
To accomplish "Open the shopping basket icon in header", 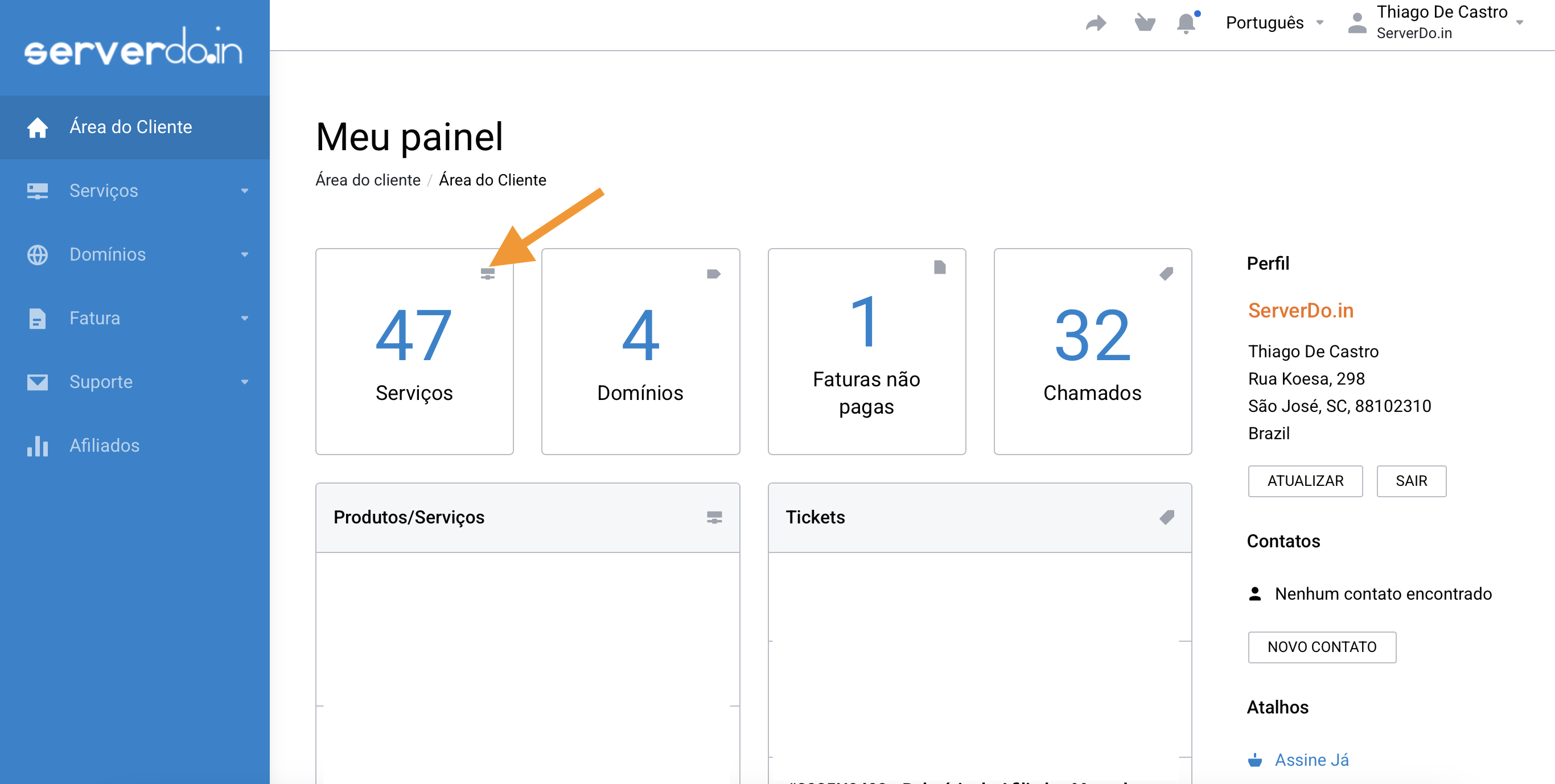I will click(x=1145, y=23).
